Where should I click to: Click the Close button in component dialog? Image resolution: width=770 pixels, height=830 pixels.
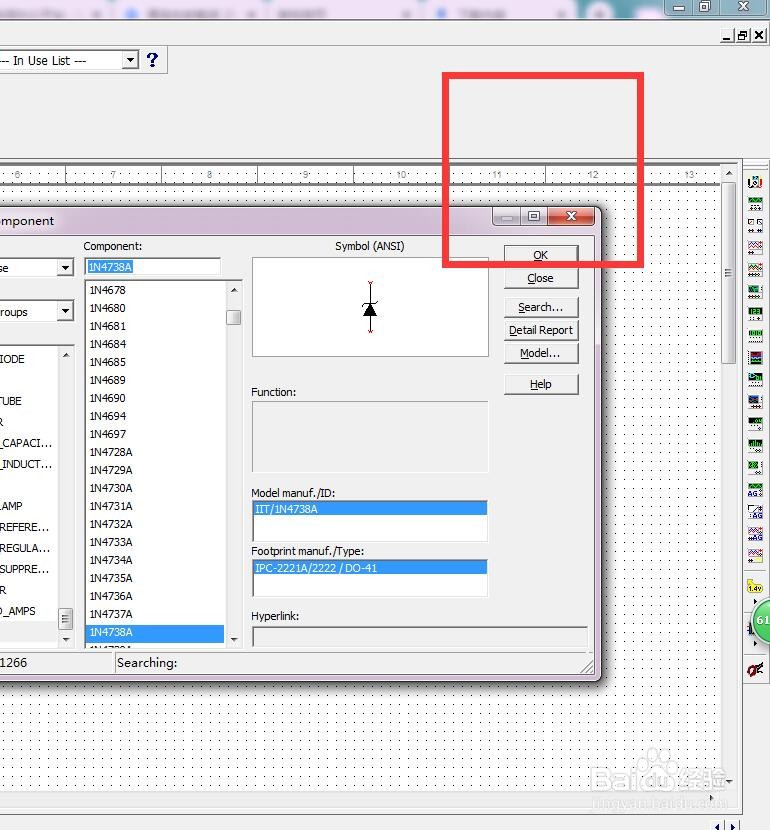coord(541,278)
